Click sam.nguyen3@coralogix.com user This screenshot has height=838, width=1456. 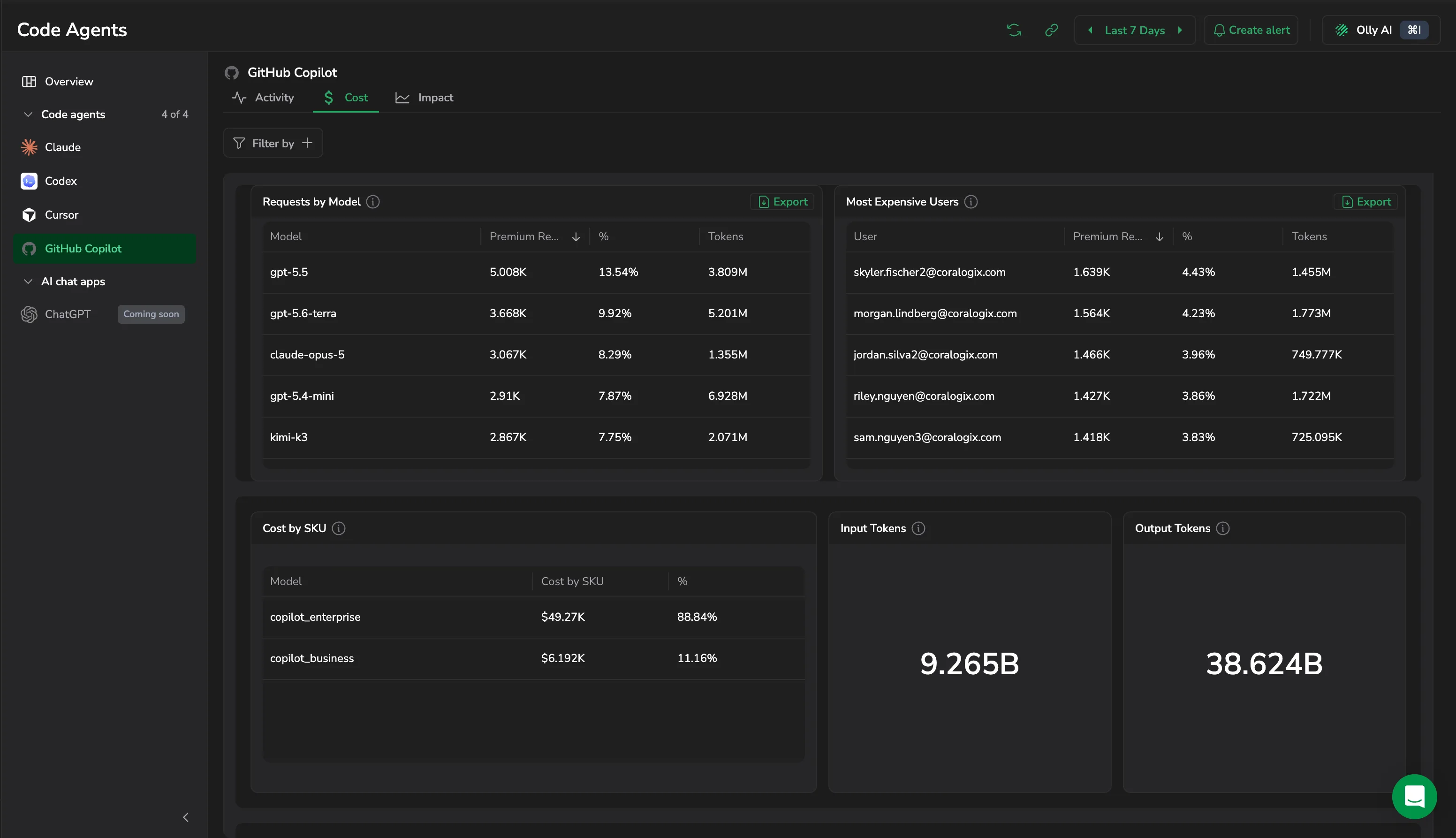coord(927,437)
